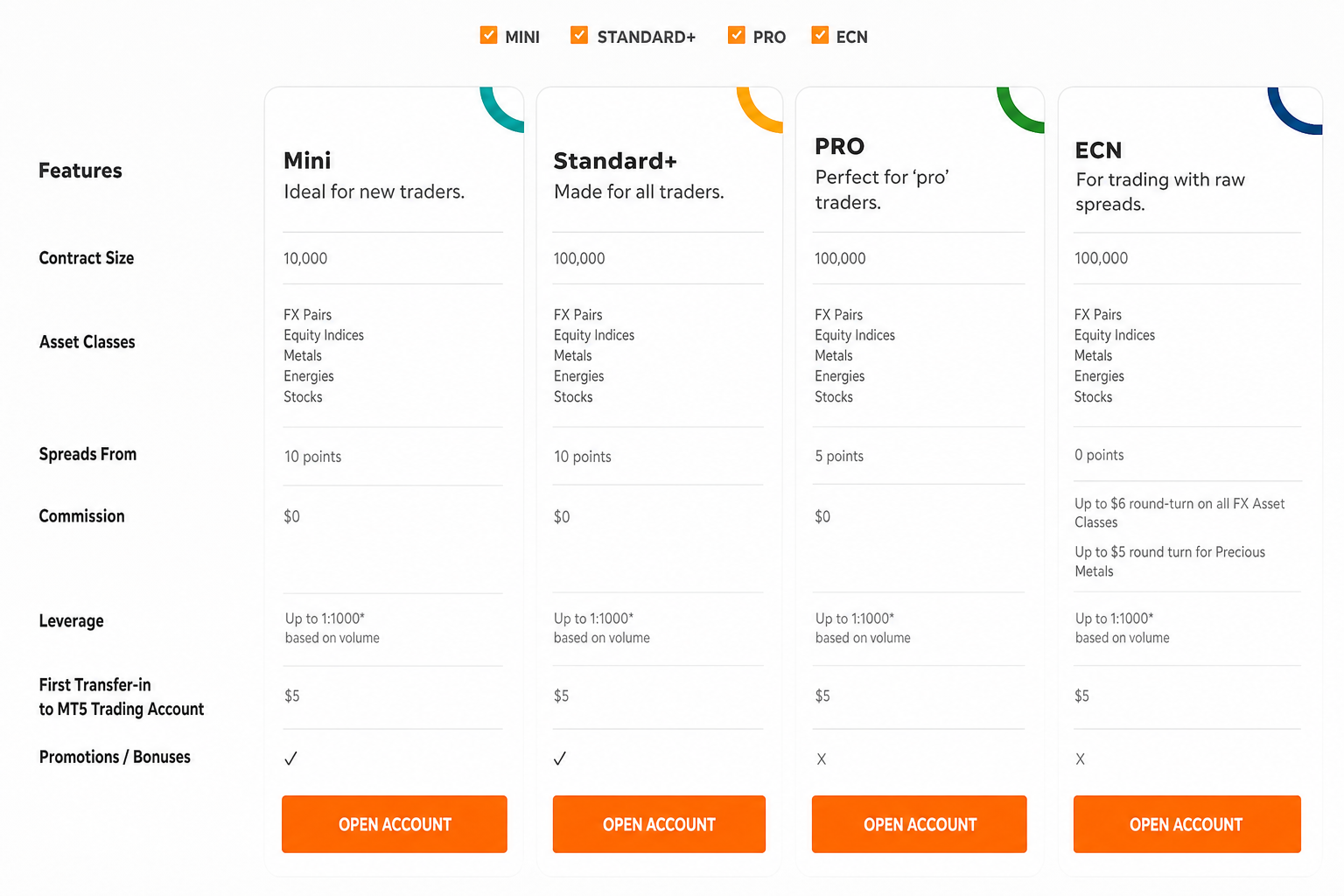1344x896 pixels.
Task: Toggle the STANDARD+ checkbox filter
Action: click(579, 35)
